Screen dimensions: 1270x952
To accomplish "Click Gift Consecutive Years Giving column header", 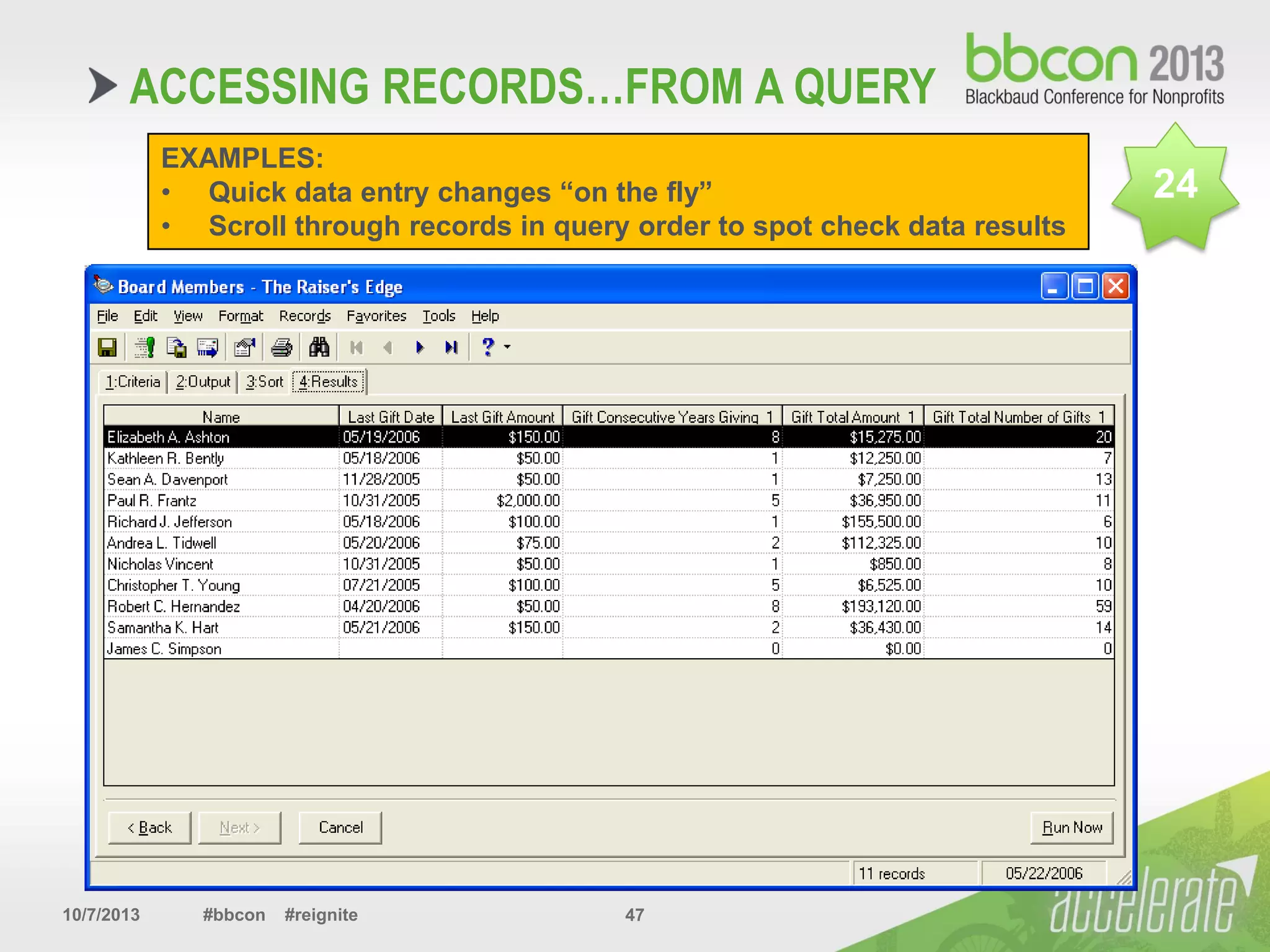I will [x=672, y=416].
